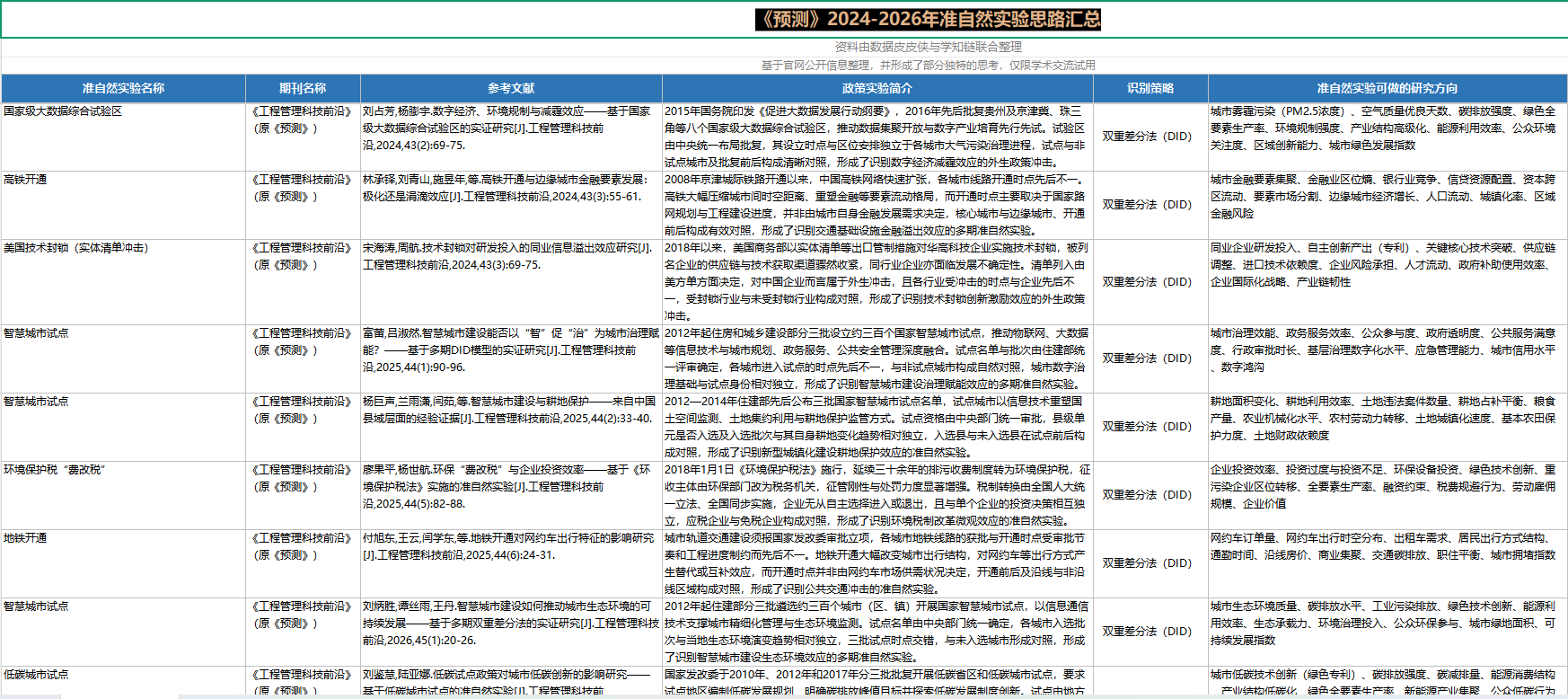The image size is (1568, 699).
Task: Click research directions starting 同业企业研发投入
Action: [1387, 282]
